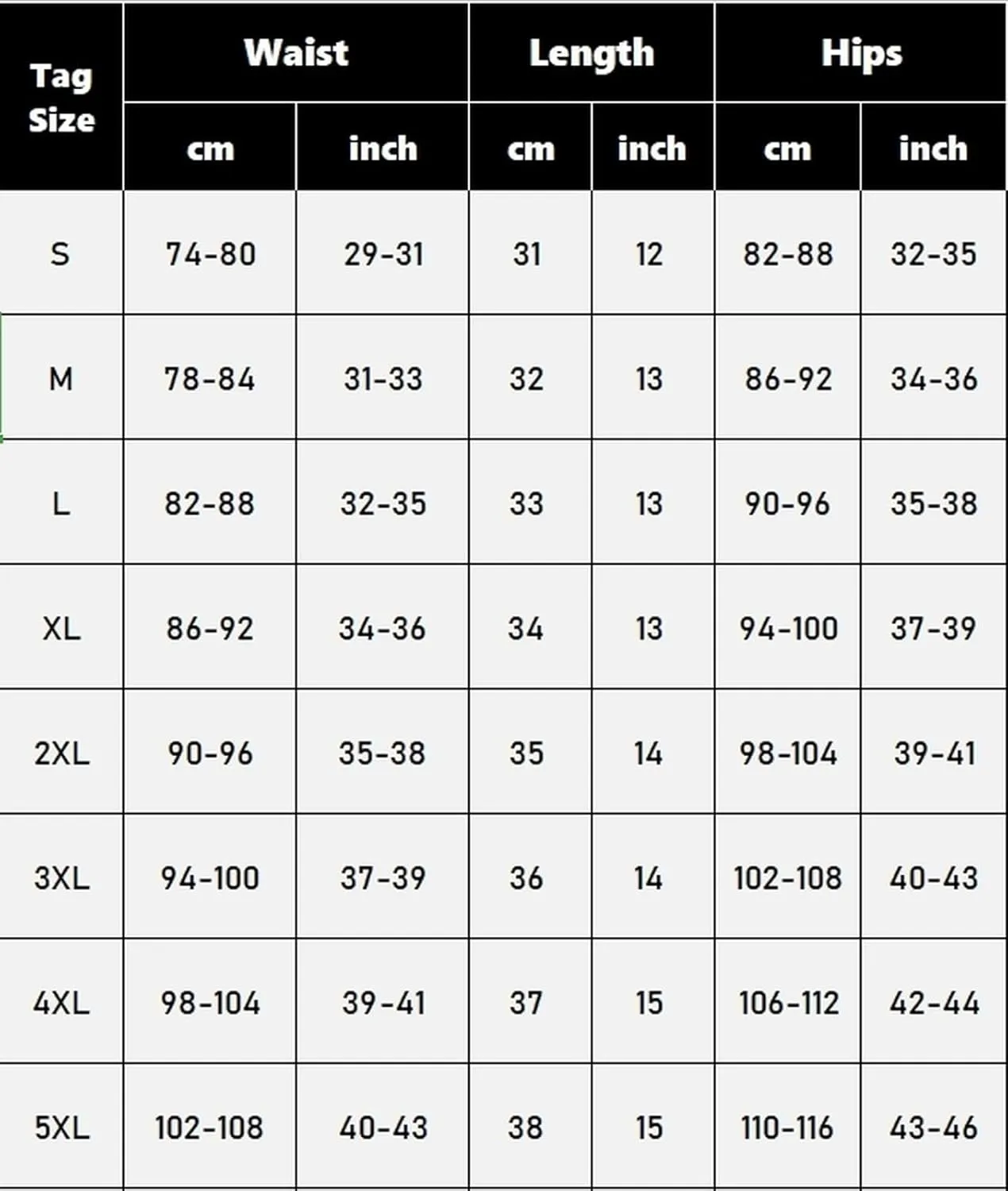1008x1191 pixels.
Task: Click waist 35-38 inch cell for 2XL
Action: coord(383,752)
